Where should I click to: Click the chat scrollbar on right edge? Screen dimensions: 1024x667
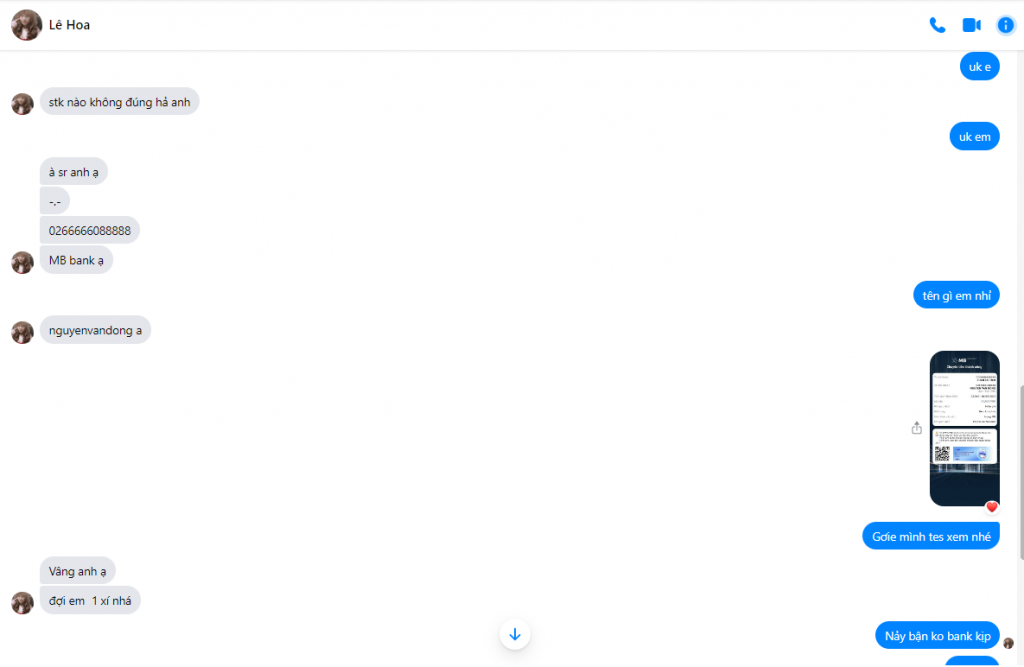[x=1020, y=470]
